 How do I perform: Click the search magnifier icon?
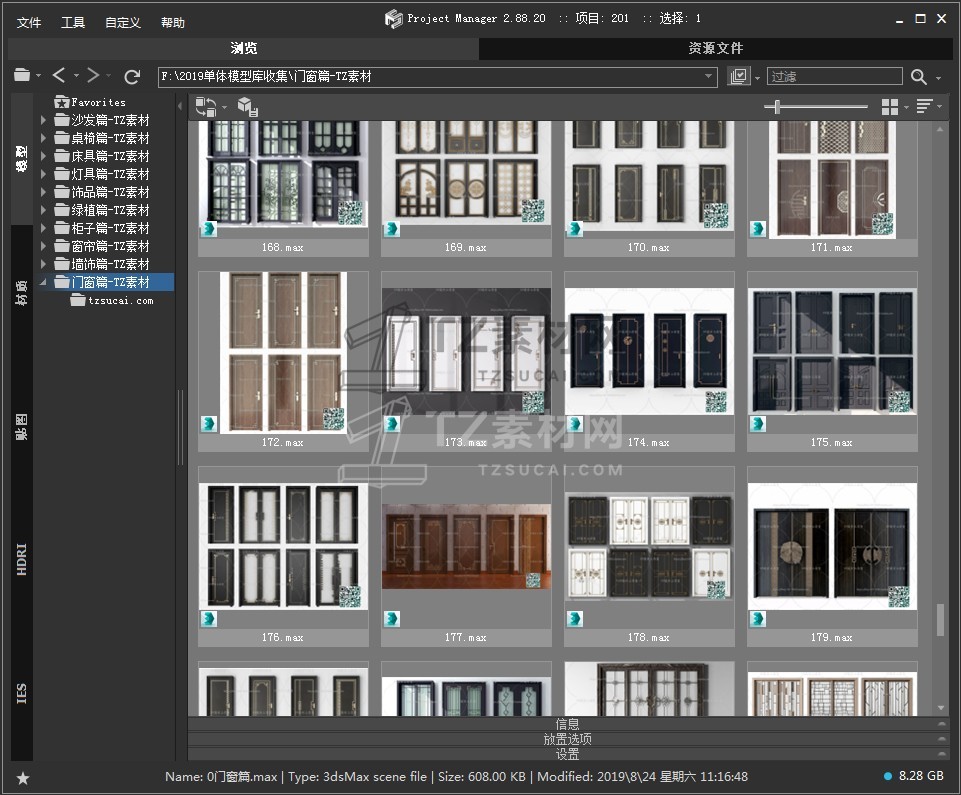(918, 76)
